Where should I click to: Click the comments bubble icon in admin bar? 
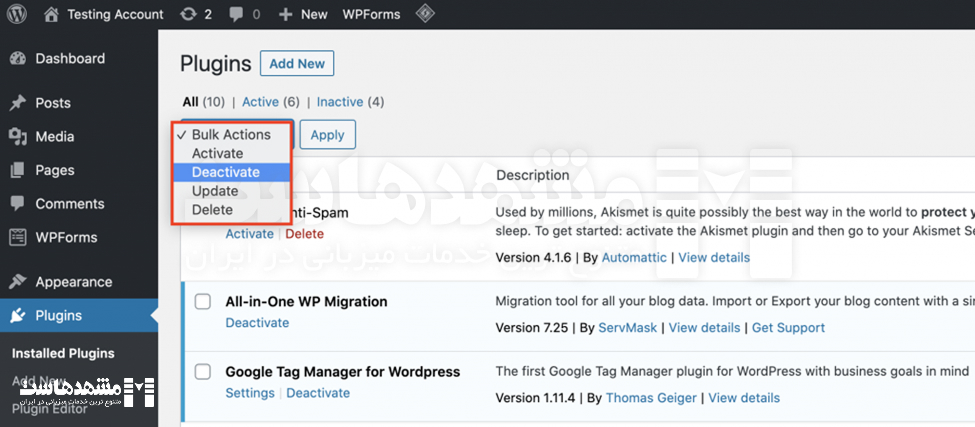point(236,14)
